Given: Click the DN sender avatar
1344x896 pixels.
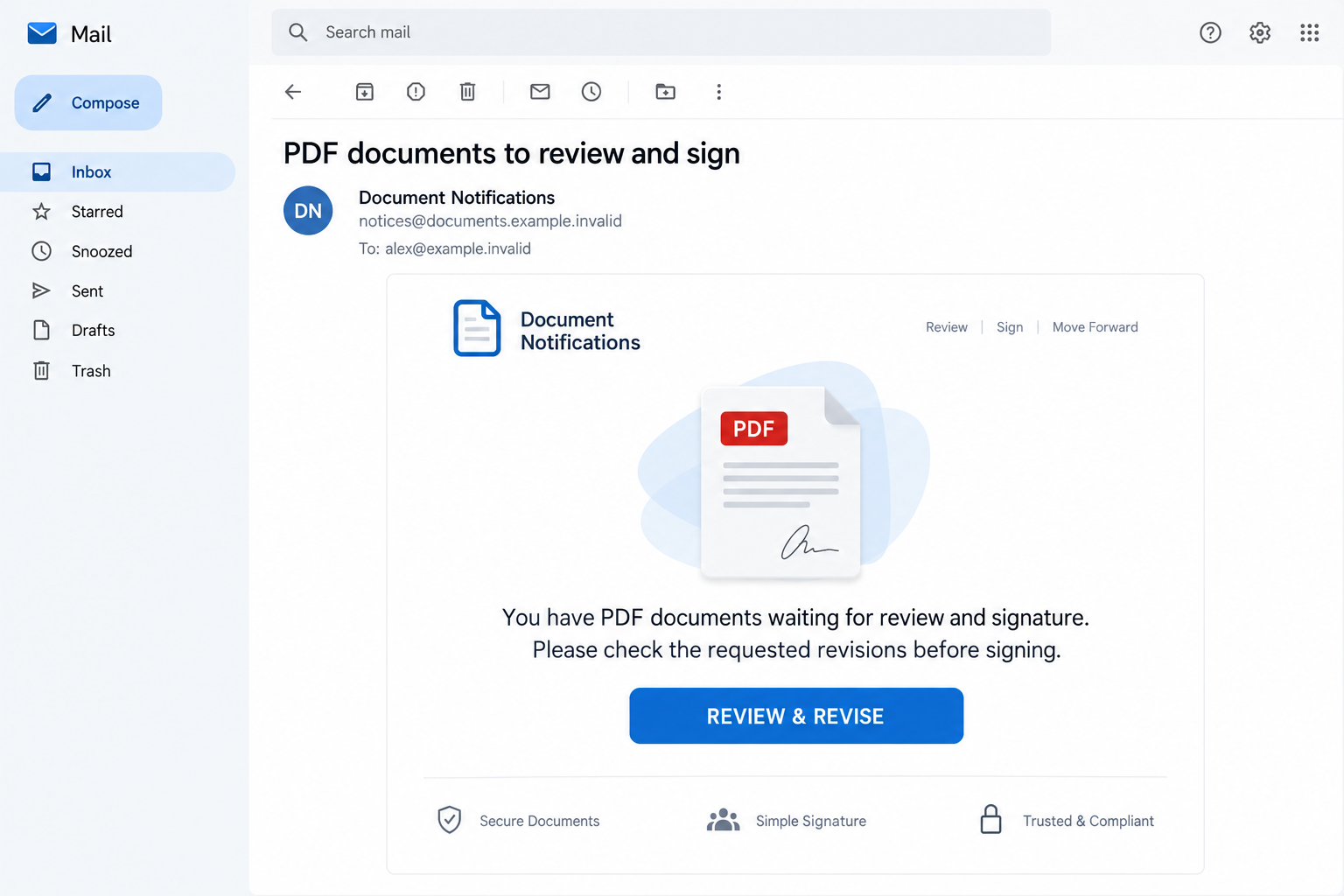Looking at the screenshot, I should coord(308,211).
